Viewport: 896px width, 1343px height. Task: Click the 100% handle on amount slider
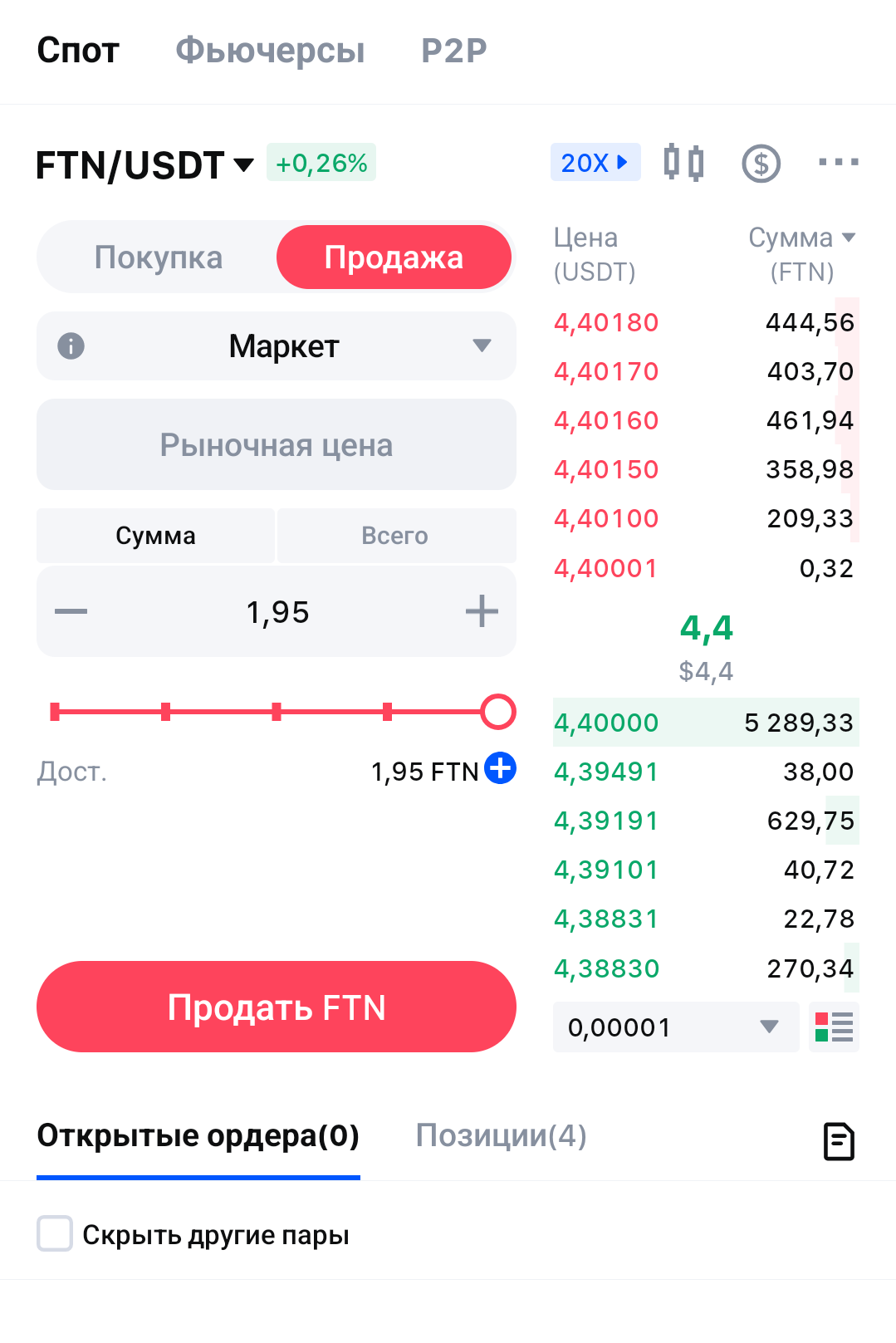click(x=498, y=712)
